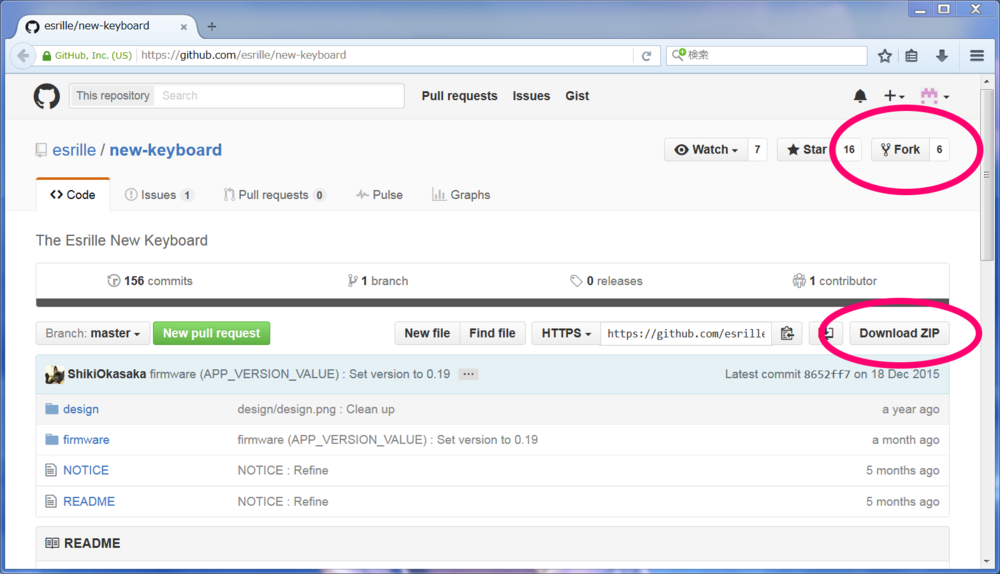Click the This repository search scope label
Viewport: 1000px width, 574px height.
112,96
